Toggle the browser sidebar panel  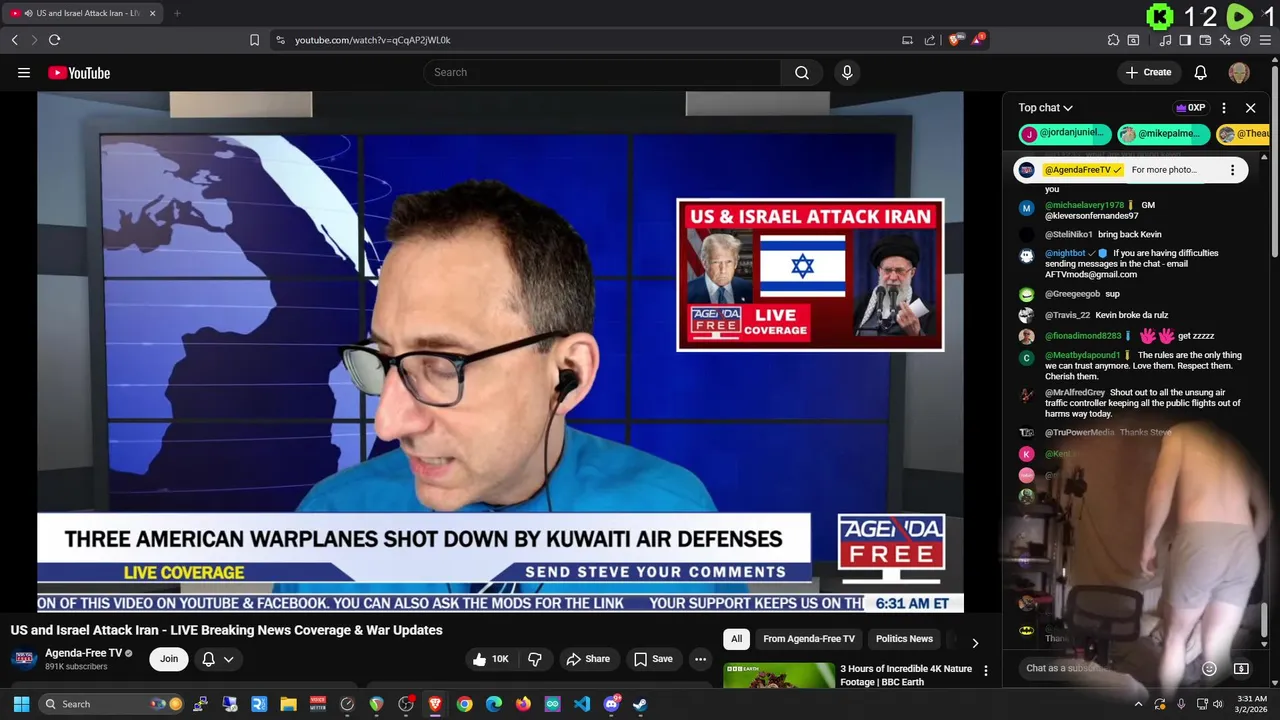pos(1185,40)
